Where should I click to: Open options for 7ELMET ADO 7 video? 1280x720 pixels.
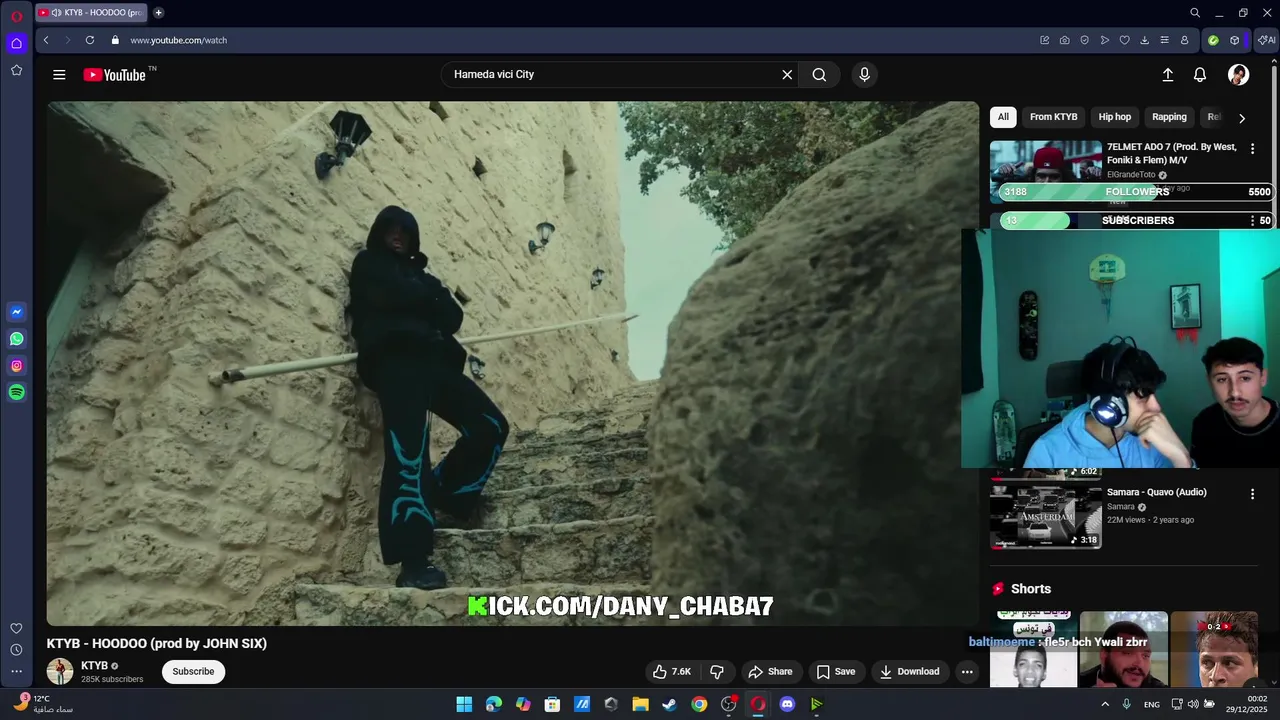point(1252,149)
